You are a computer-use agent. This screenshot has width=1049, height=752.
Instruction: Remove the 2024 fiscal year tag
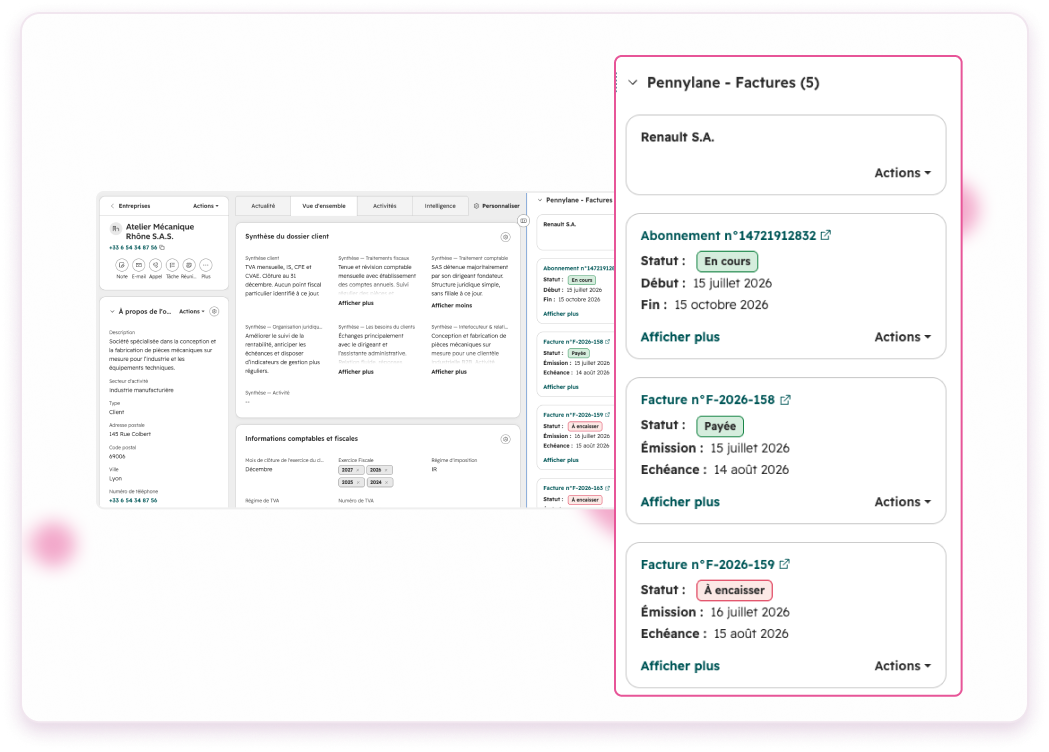(x=386, y=482)
